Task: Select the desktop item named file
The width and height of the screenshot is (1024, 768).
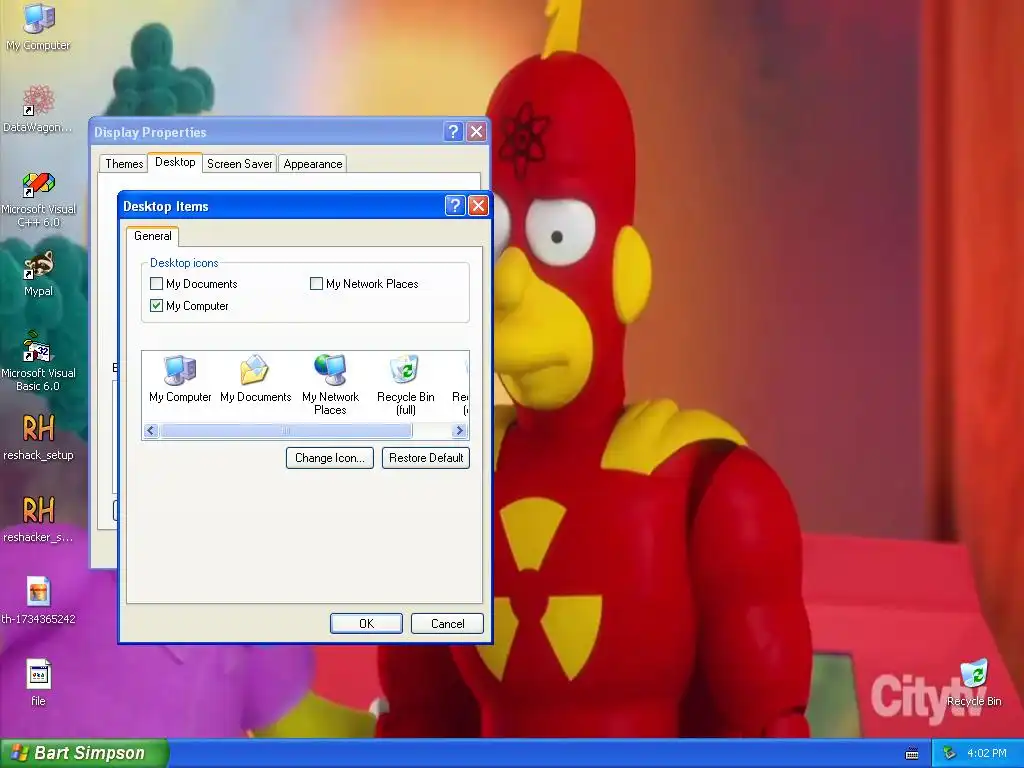Action: pos(38,682)
